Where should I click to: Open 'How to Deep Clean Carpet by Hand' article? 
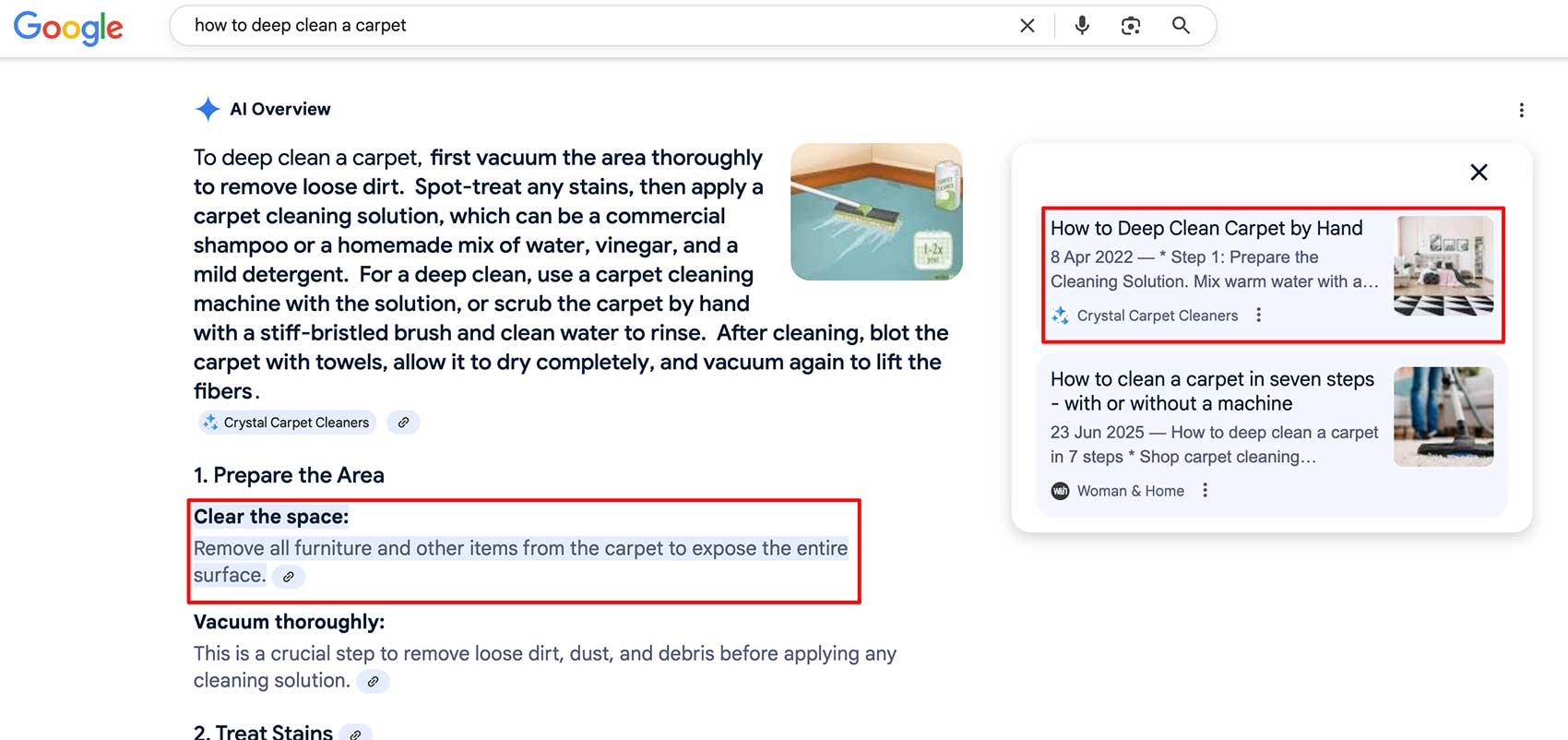pyautogui.click(x=1206, y=229)
